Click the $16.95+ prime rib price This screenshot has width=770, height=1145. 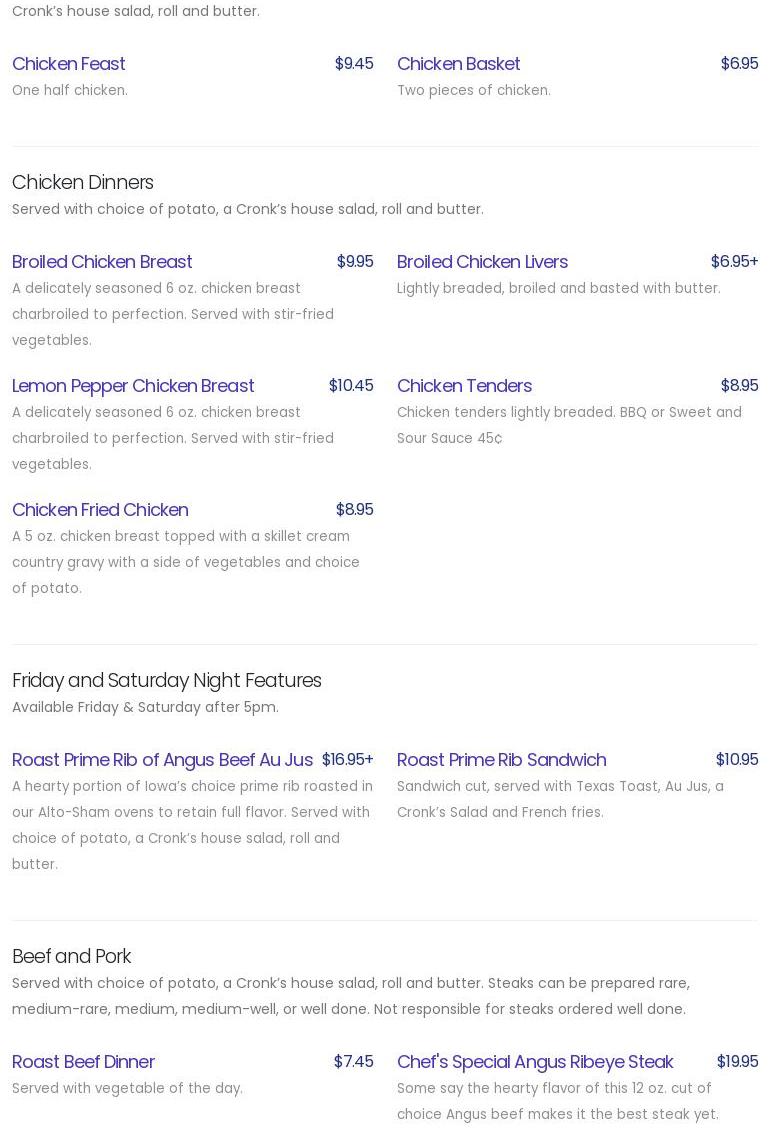pos(347,759)
